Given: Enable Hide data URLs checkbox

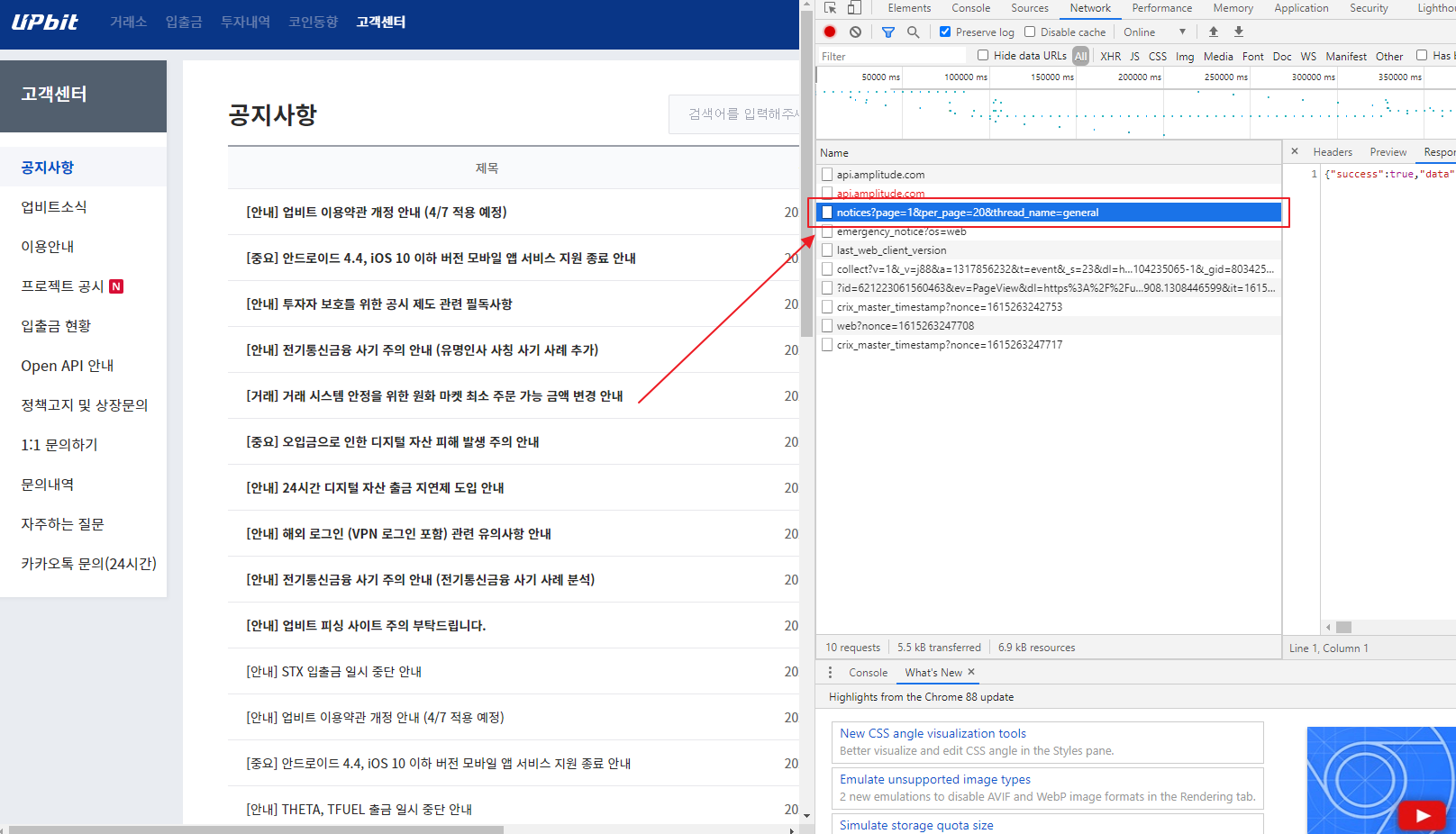Looking at the screenshot, I should (983, 55).
